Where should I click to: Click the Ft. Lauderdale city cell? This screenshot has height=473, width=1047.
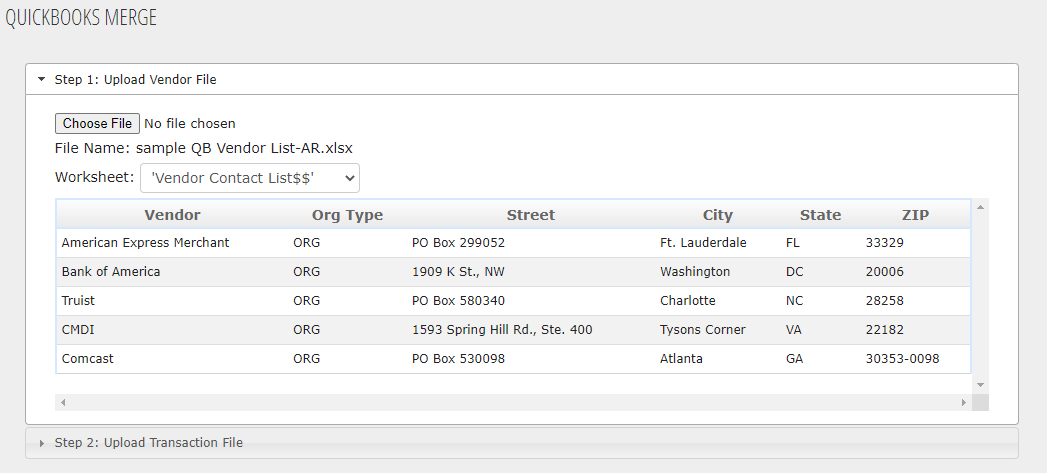[718, 243]
